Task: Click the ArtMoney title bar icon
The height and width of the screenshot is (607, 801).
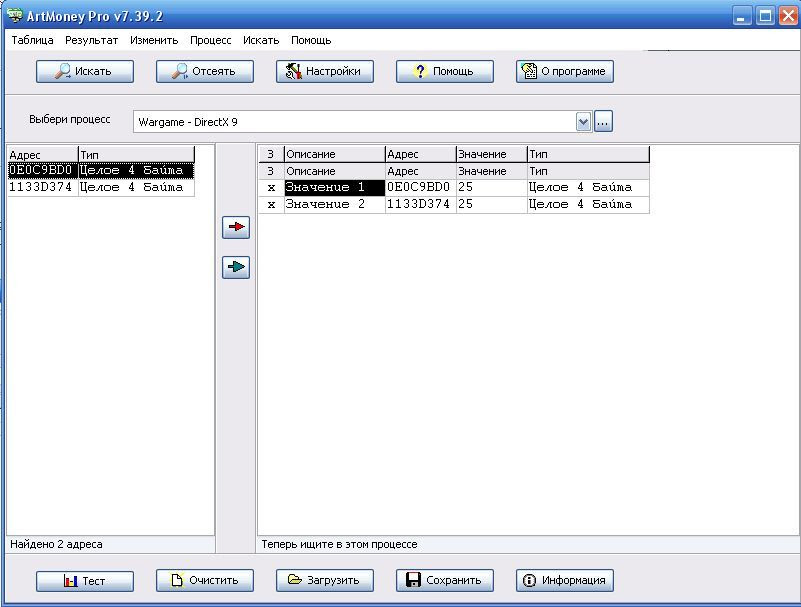Action: coord(15,15)
